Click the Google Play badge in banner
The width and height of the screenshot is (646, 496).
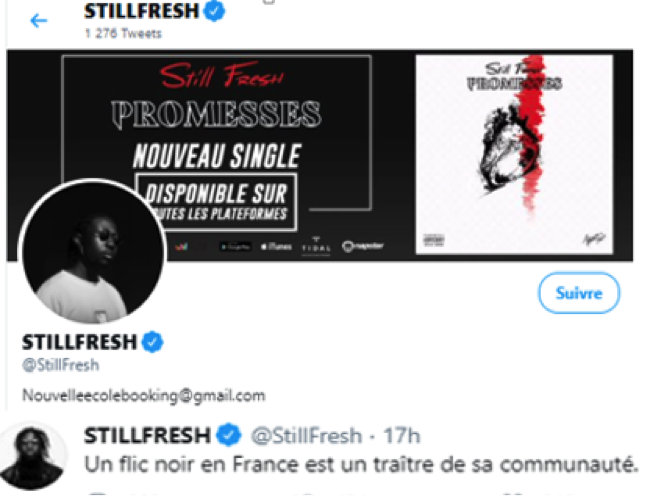[x=235, y=247]
